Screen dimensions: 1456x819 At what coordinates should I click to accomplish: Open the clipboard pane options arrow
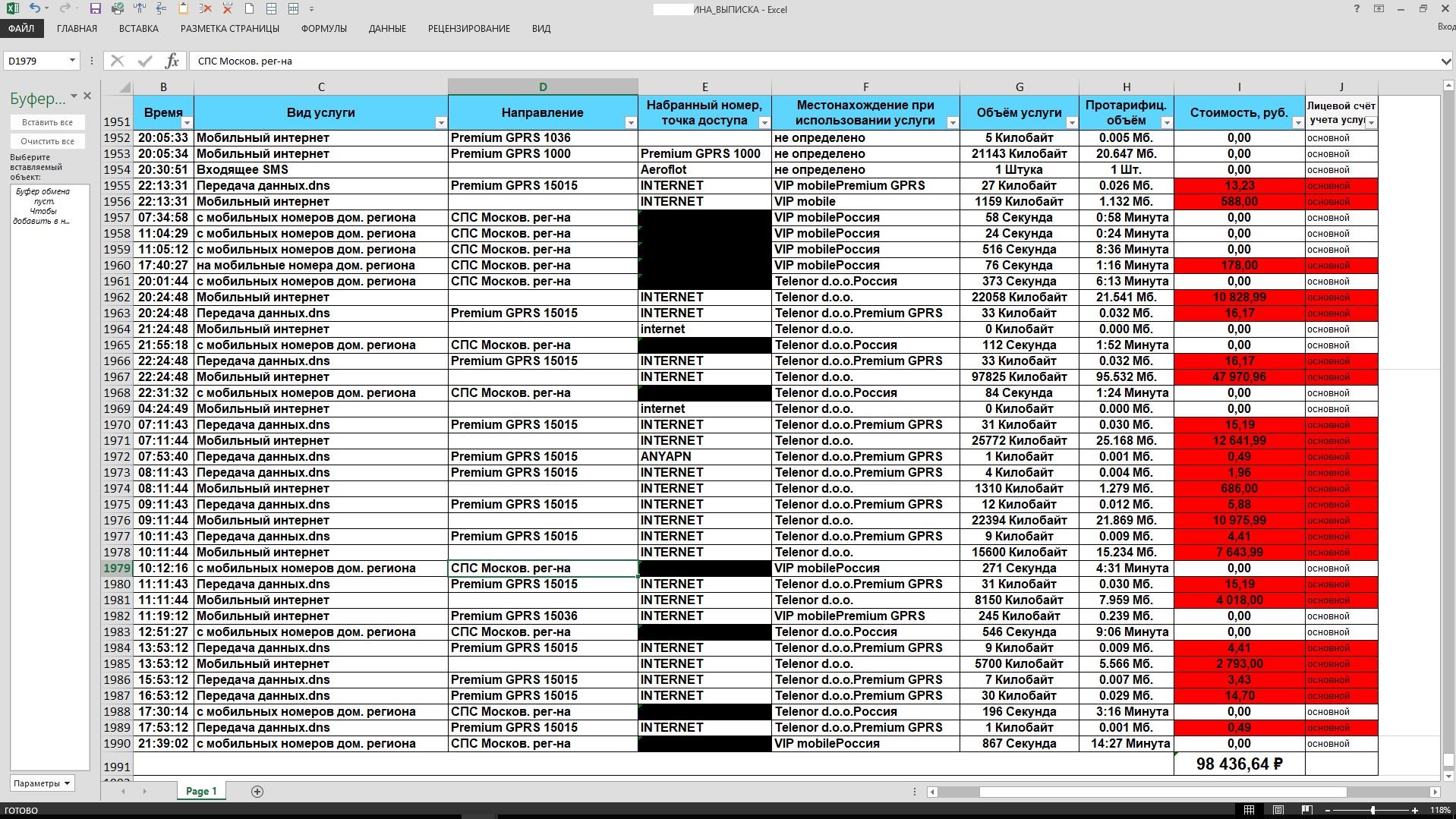[74, 96]
